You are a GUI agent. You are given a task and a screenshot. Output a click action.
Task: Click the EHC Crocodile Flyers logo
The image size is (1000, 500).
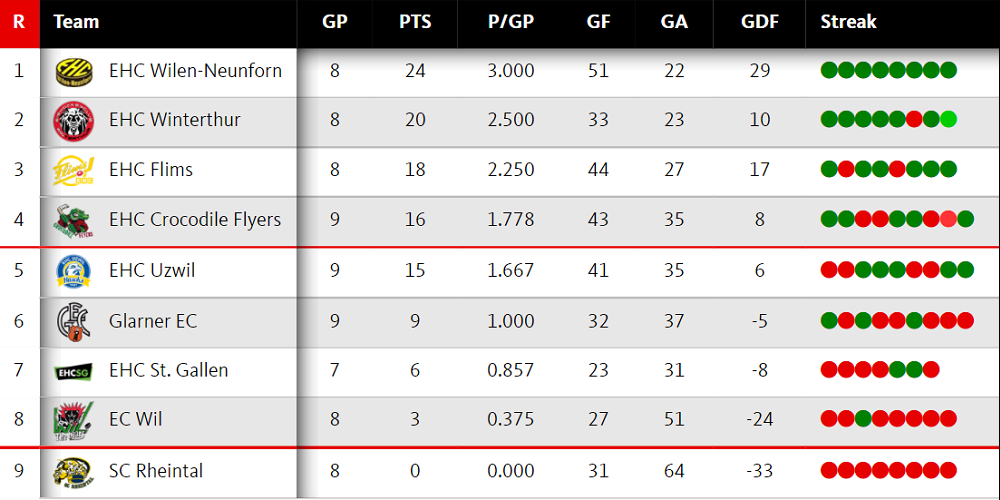(74, 220)
